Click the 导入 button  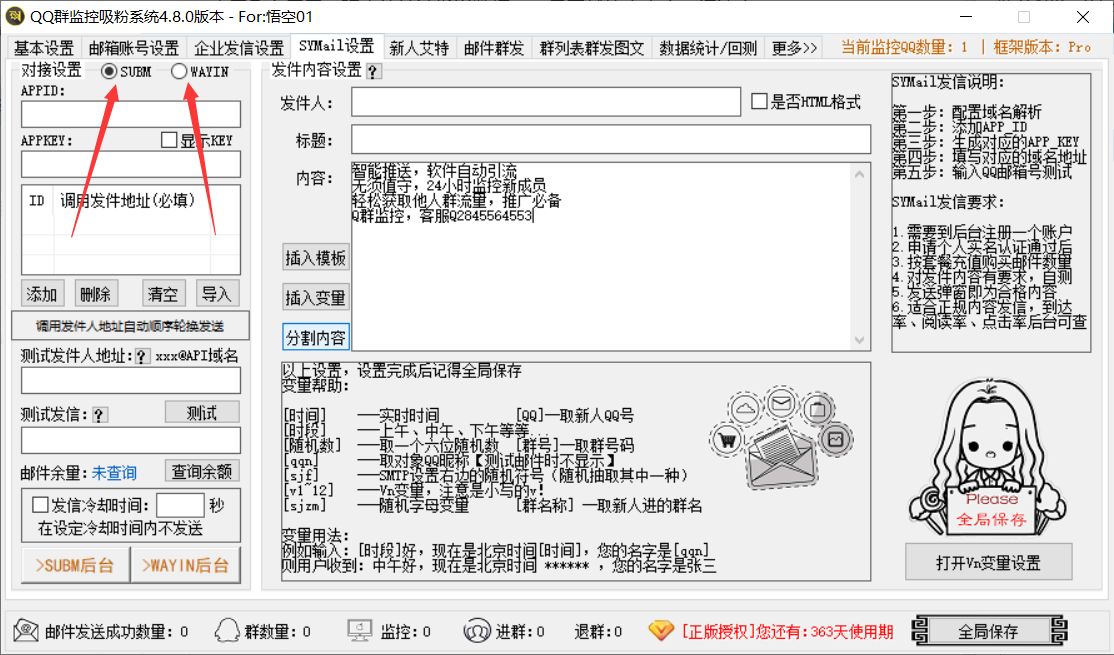click(217, 293)
